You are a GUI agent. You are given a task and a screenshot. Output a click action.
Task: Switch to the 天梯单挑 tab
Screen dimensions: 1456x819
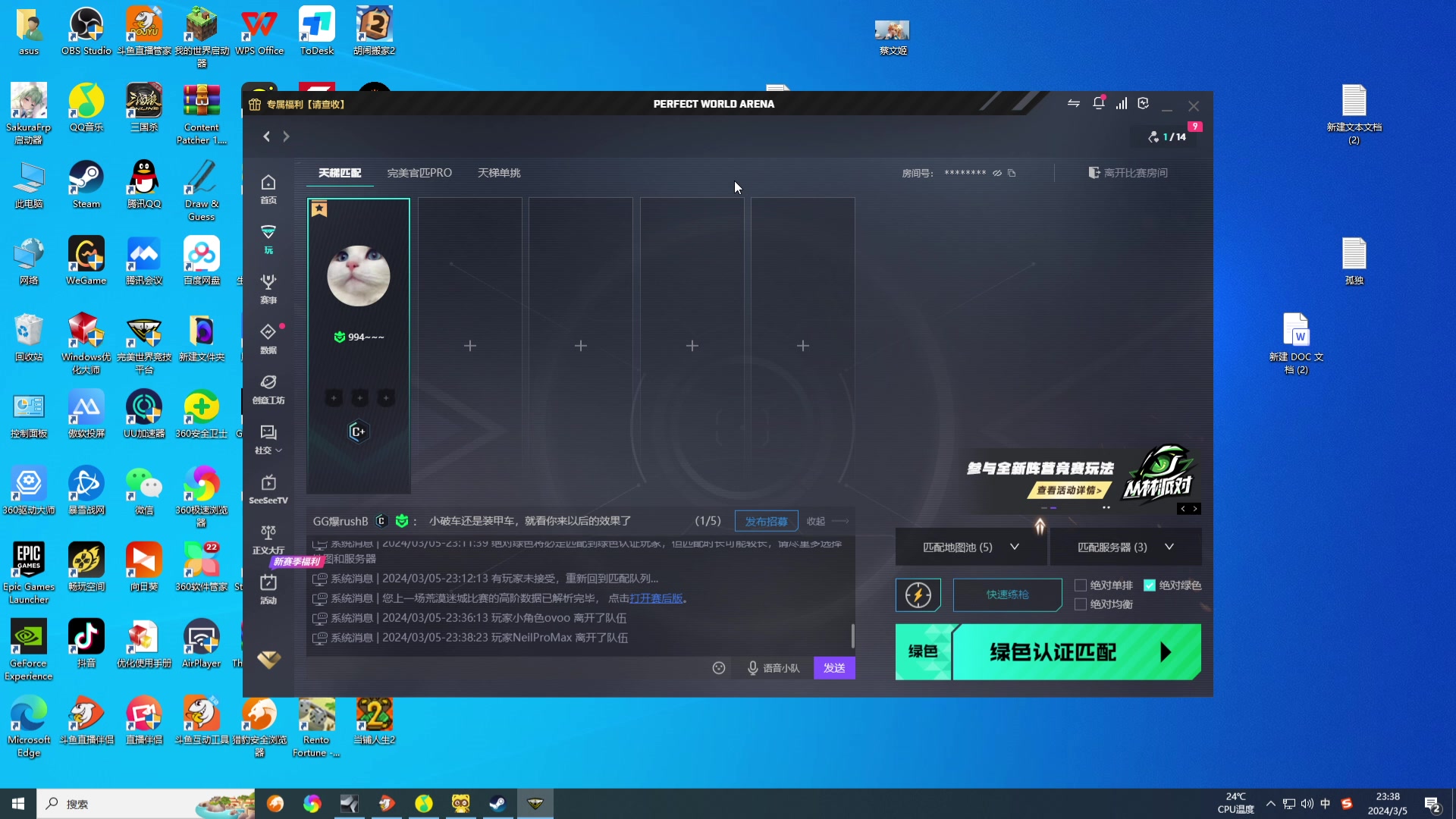(x=499, y=173)
